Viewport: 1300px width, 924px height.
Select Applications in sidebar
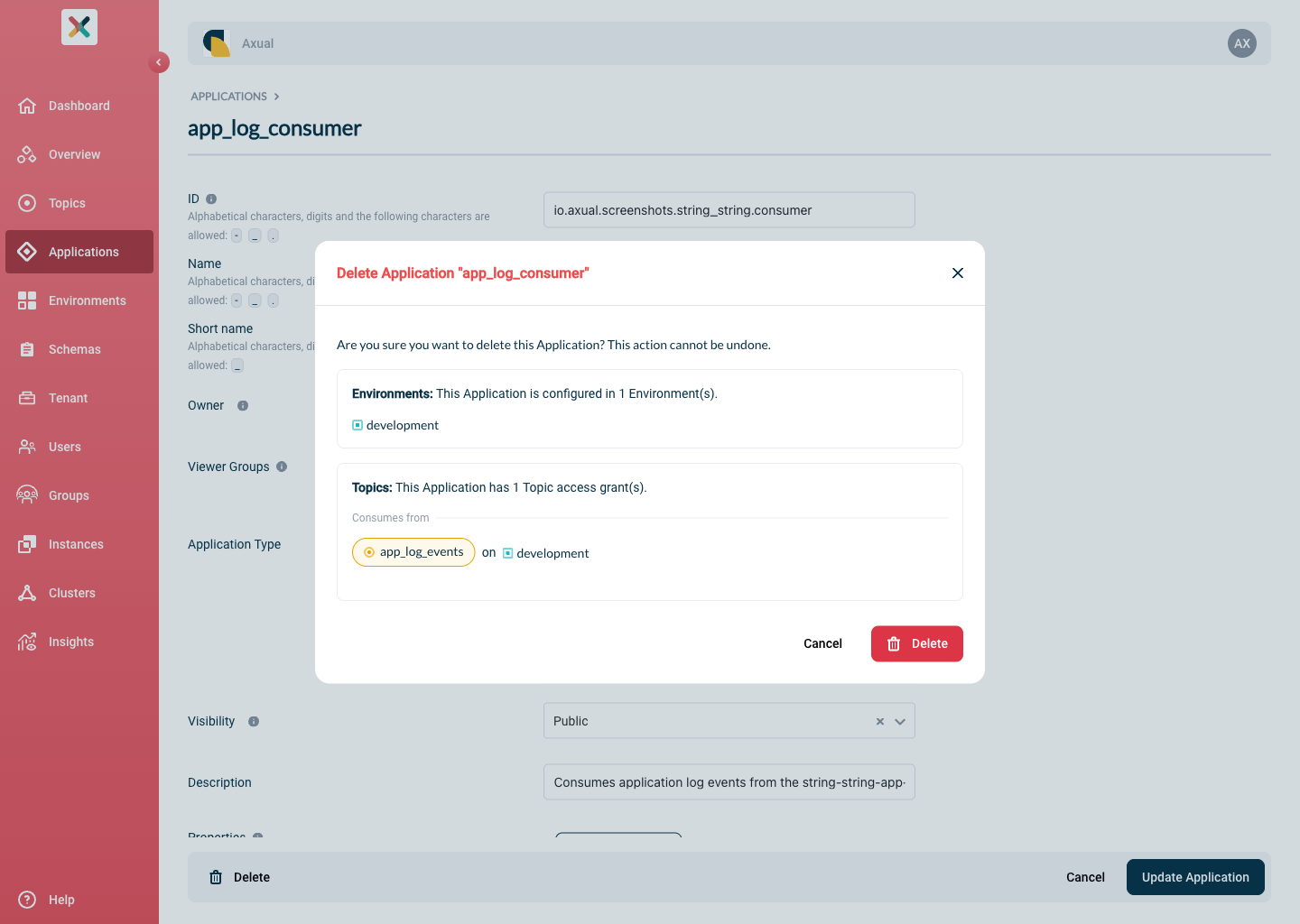[79, 252]
